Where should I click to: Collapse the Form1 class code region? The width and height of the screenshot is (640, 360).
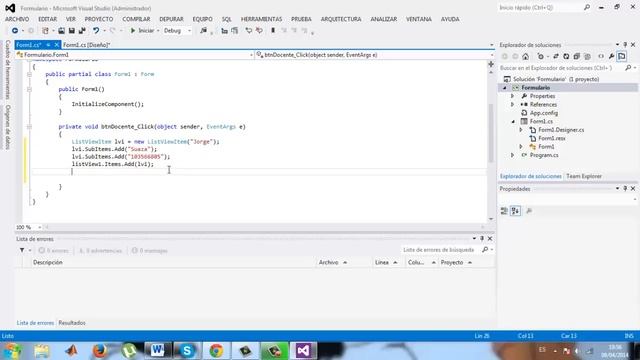coord(29,74)
